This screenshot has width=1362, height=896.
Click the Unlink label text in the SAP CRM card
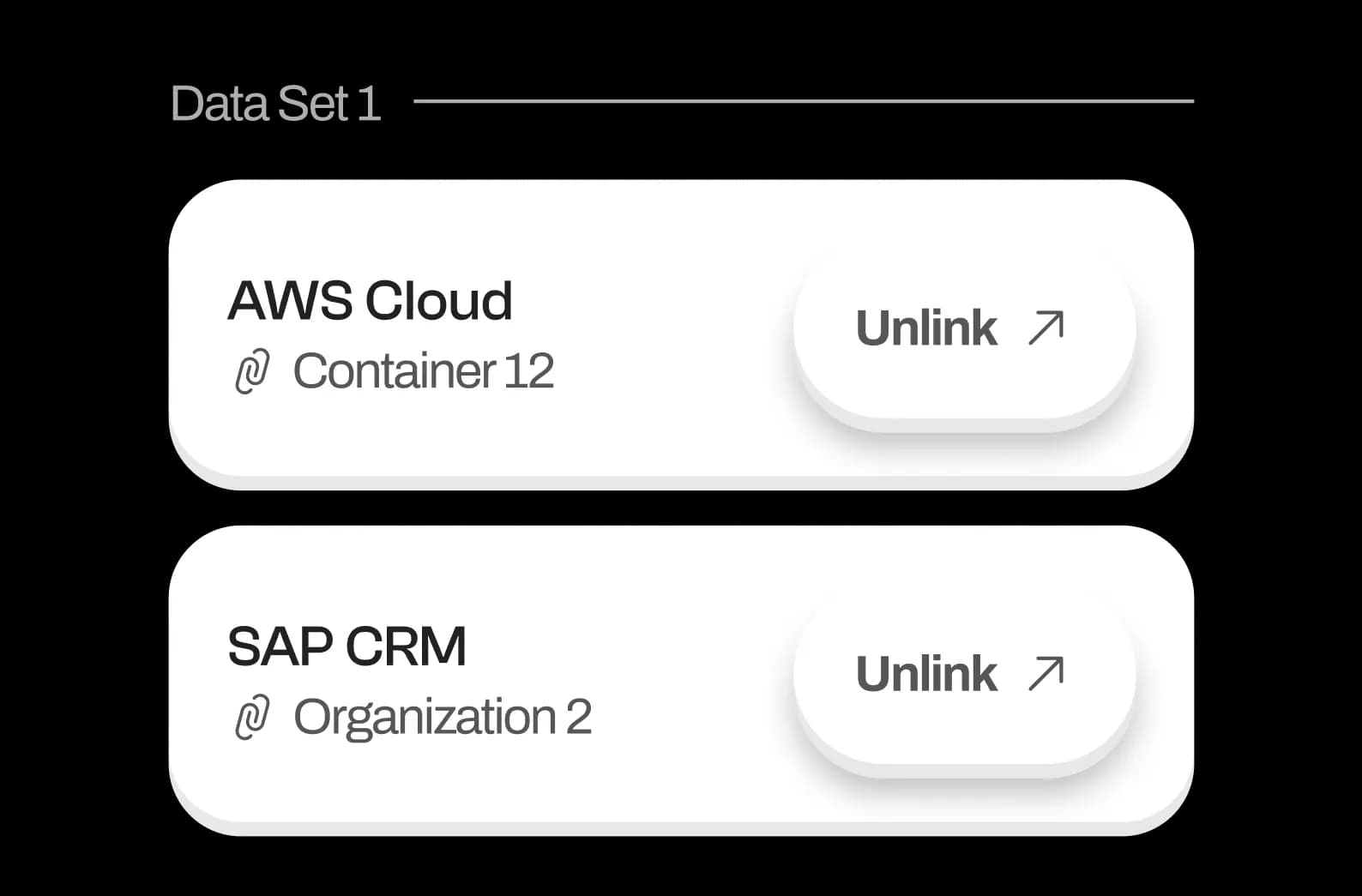pyautogui.click(x=926, y=673)
